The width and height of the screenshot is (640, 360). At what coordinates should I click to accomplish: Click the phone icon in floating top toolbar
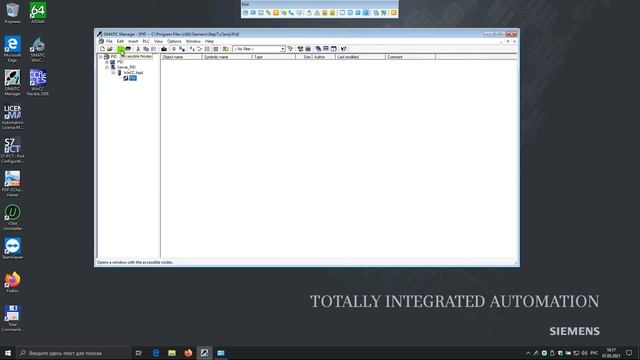tap(291, 13)
